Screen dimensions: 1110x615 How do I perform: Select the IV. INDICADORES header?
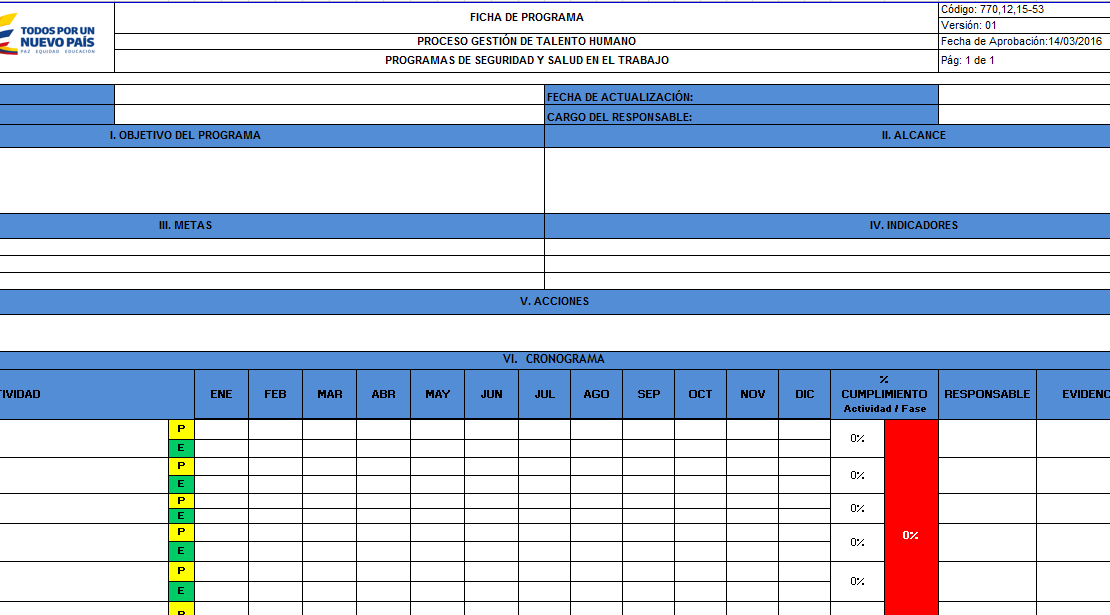(x=828, y=226)
